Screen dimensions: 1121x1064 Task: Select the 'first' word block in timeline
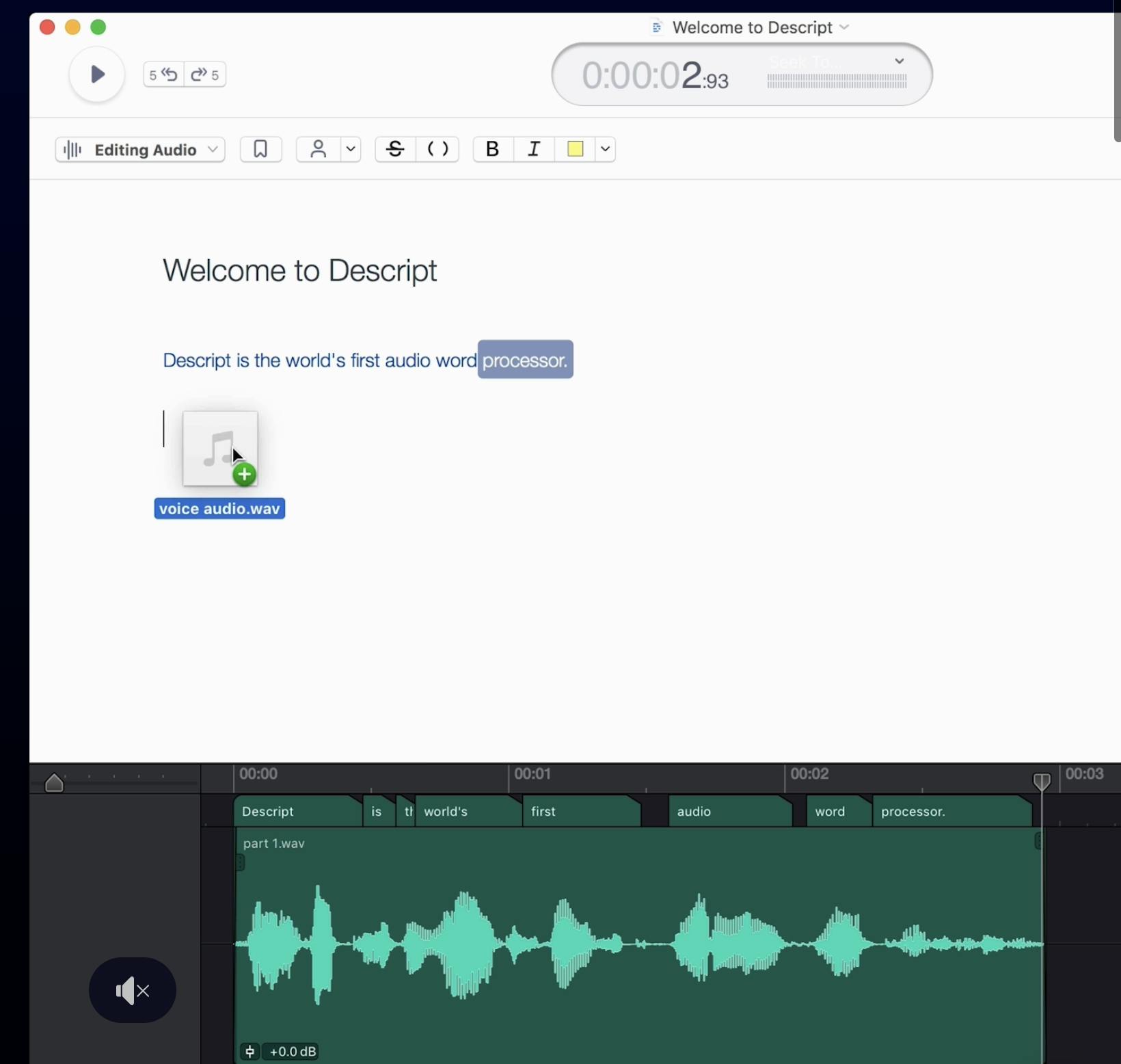[582, 812]
